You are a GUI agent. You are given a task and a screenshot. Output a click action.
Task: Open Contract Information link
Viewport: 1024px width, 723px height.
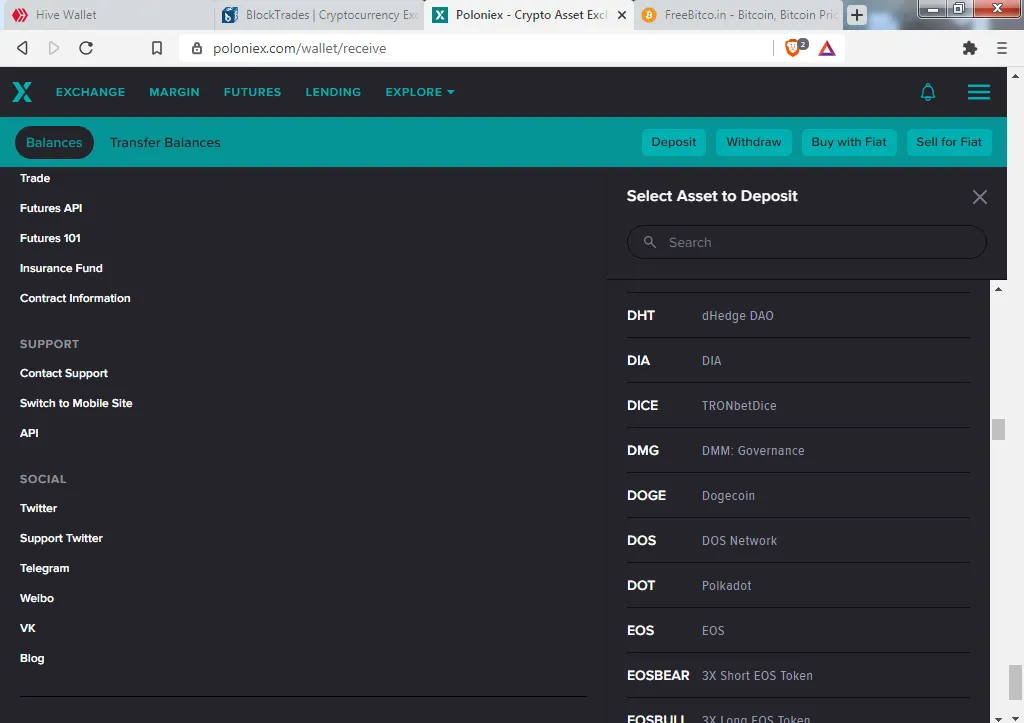[x=75, y=298]
